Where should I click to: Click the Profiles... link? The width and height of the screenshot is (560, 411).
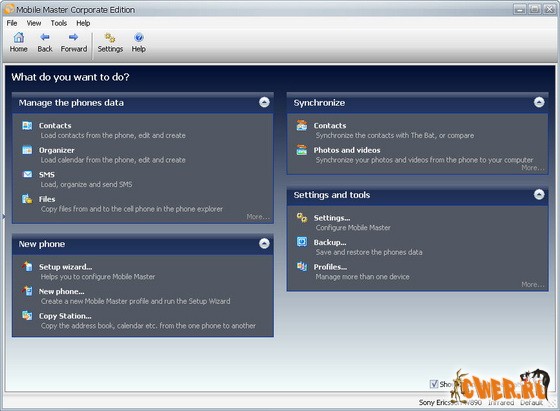pyautogui.click(x=330, y=267)
